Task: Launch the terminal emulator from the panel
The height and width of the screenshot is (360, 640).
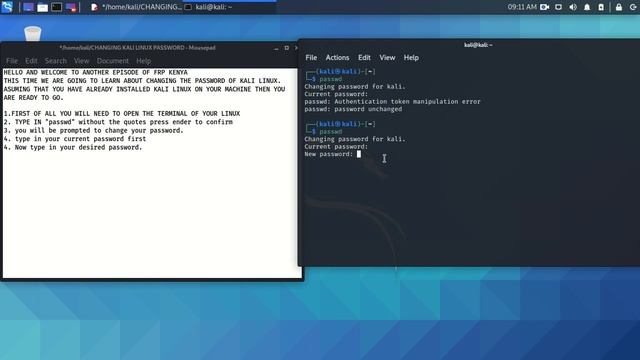Action: (57, 7)
